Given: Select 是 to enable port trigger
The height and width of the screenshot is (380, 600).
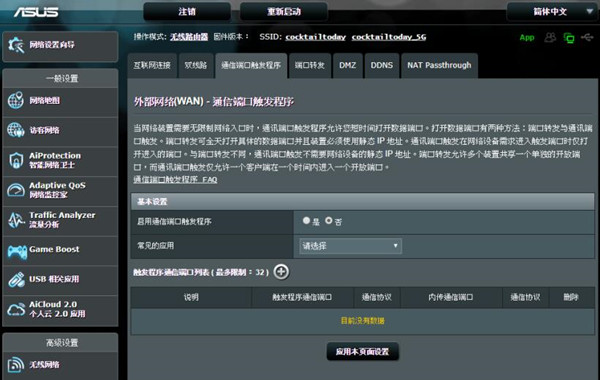Looking at the screenshot, I should click(x=306, y=220).
